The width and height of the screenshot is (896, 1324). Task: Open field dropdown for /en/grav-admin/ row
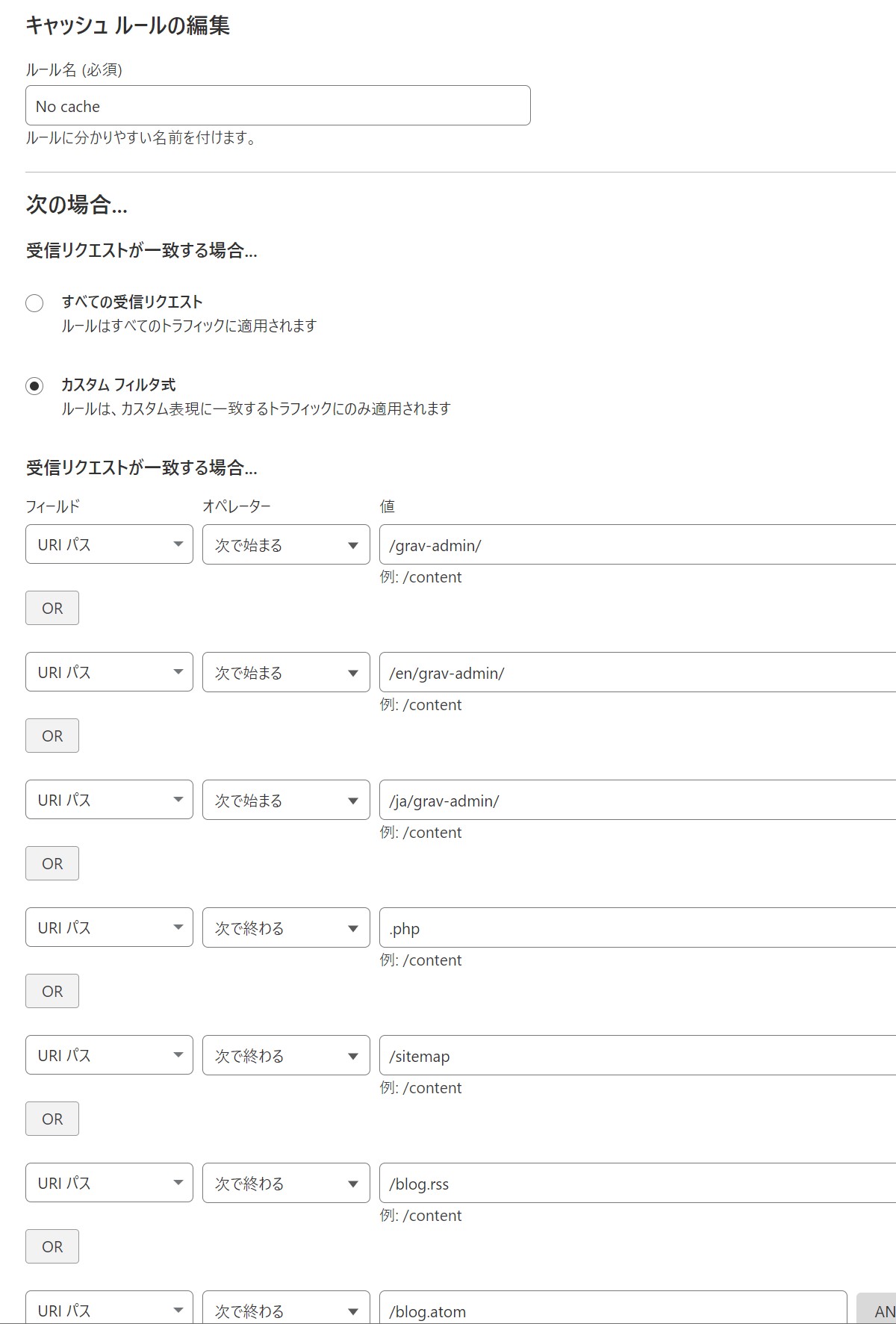(x=109, y=672)
